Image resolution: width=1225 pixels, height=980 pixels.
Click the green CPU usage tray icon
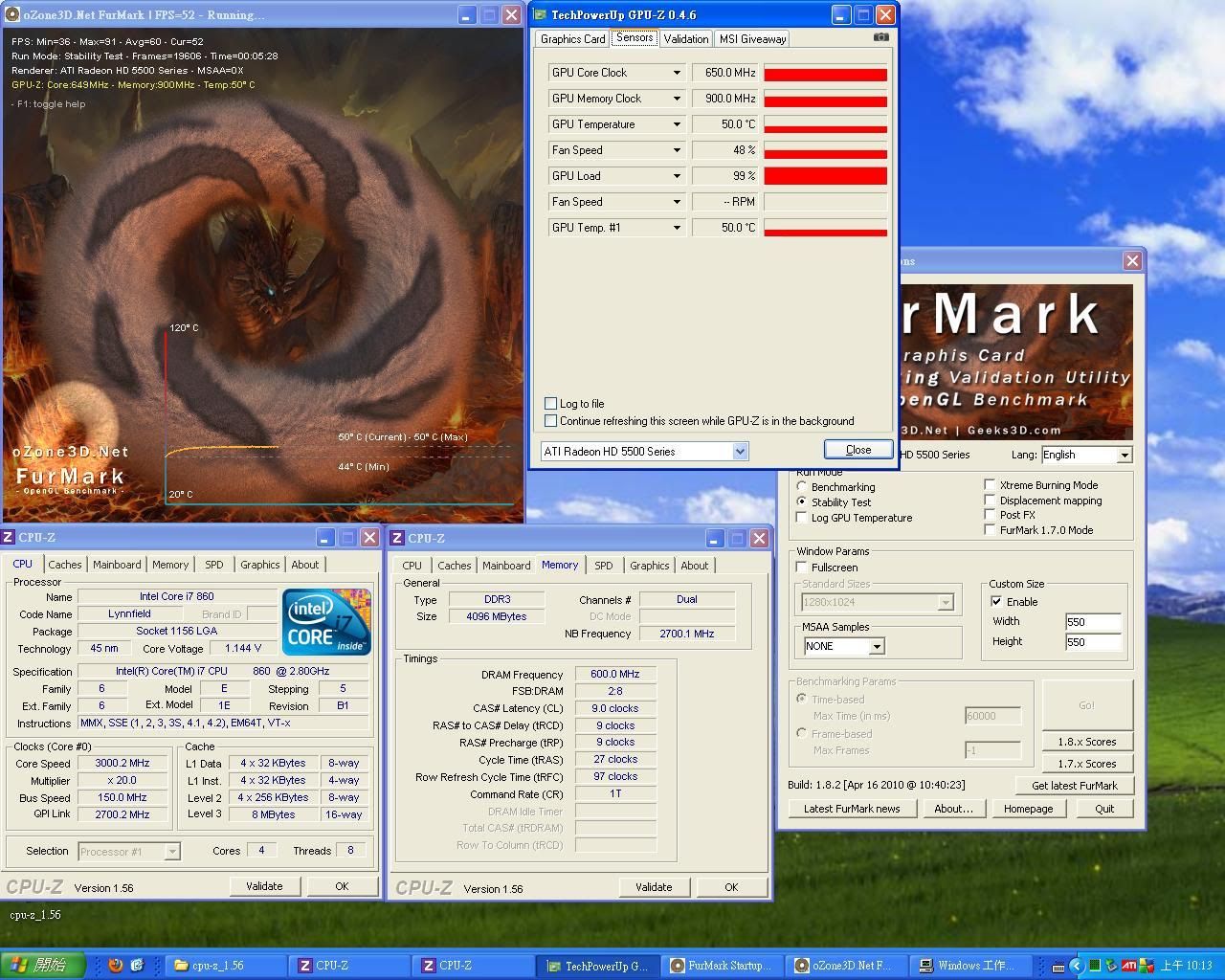(1095, 965)
